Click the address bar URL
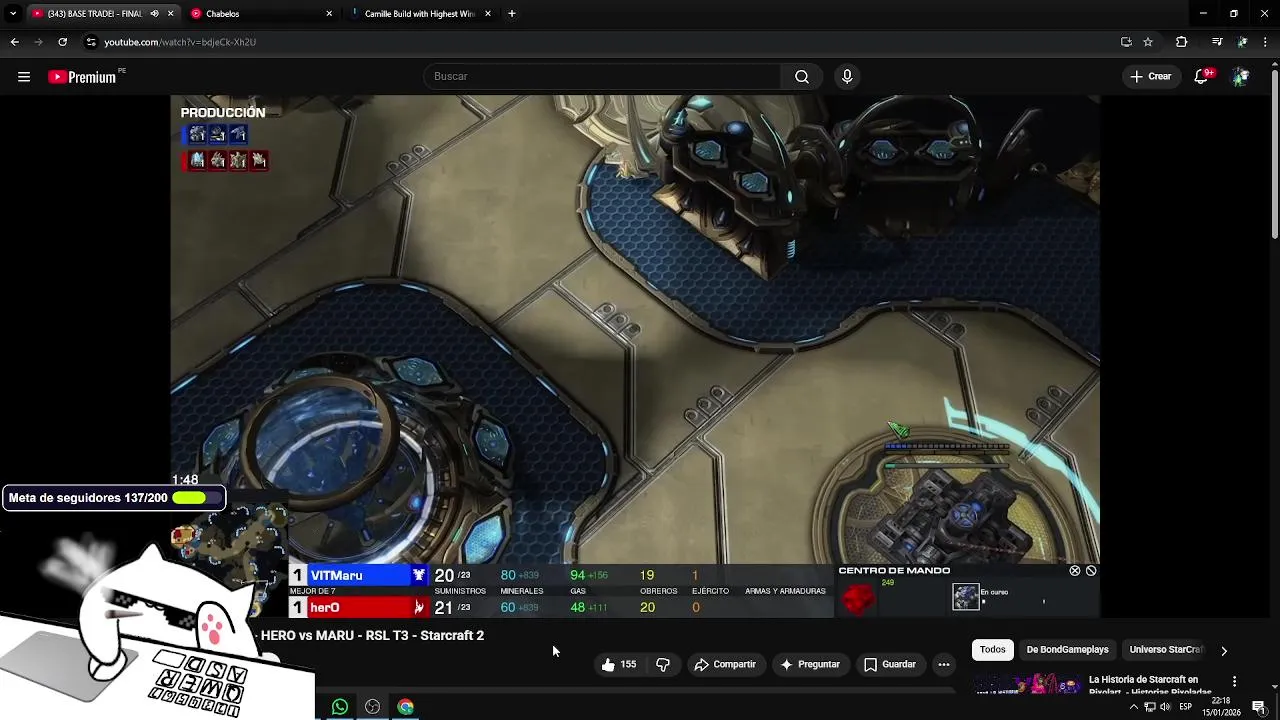This screenshot has height=720, width=1280. point(180,42)
